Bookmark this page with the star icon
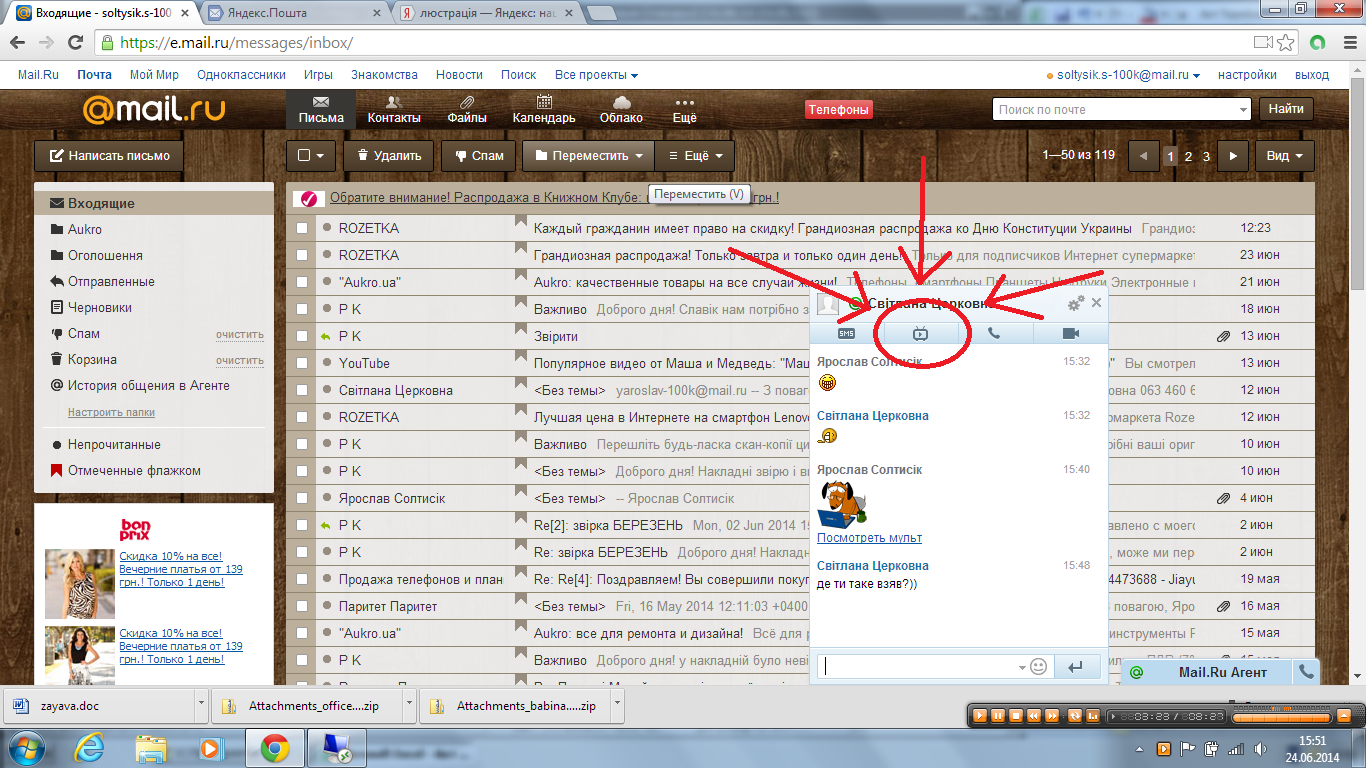 1286,43
